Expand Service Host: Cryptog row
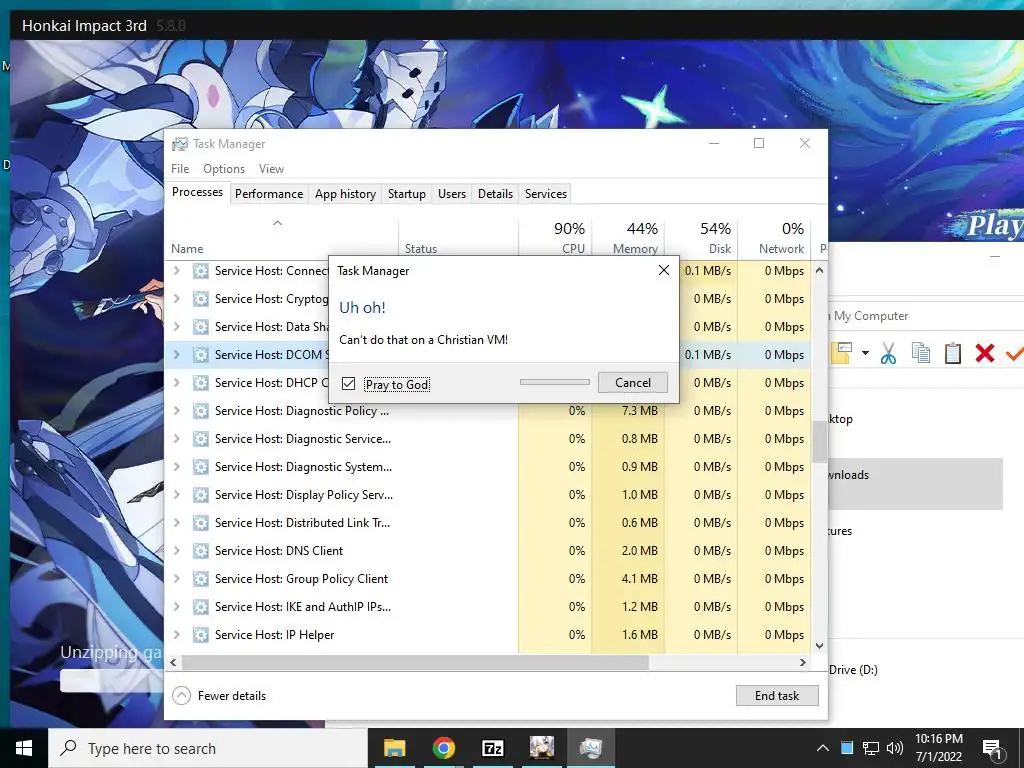This screenshot has width=1024, height=768. tap(176, 298)
